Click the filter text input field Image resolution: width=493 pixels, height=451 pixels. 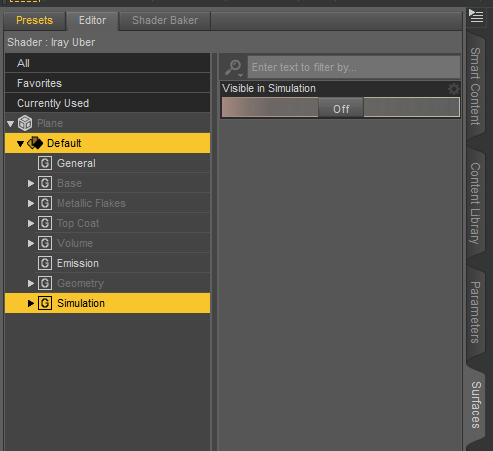coord(354,67)
